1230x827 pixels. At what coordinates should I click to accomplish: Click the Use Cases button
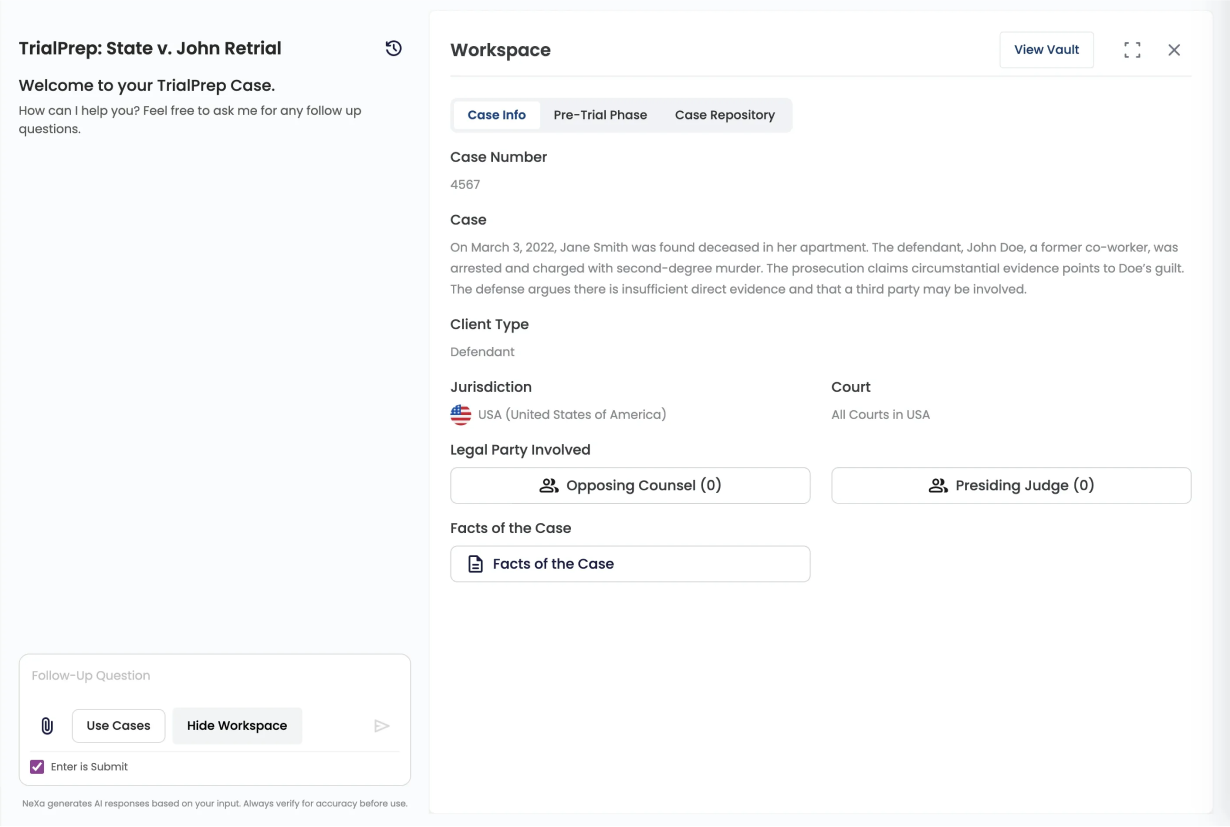[x=118, y=726]
